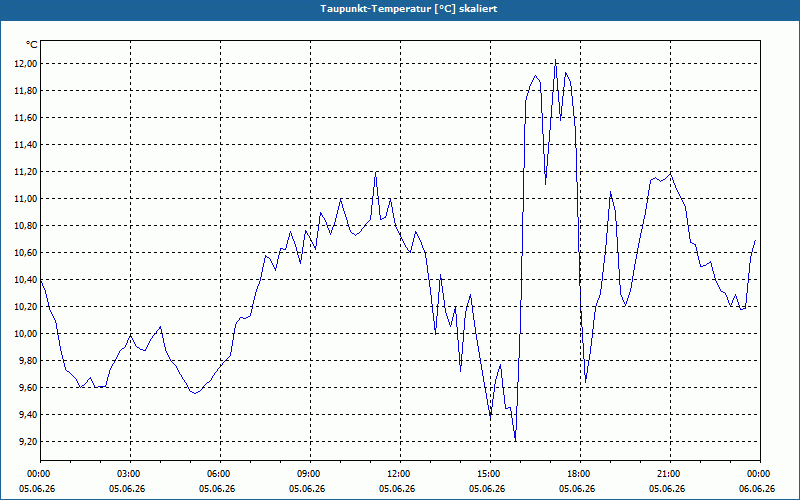
Task: Click the 11,00 y-axis label
Action: pyautogui.click(x=26, y=199)
